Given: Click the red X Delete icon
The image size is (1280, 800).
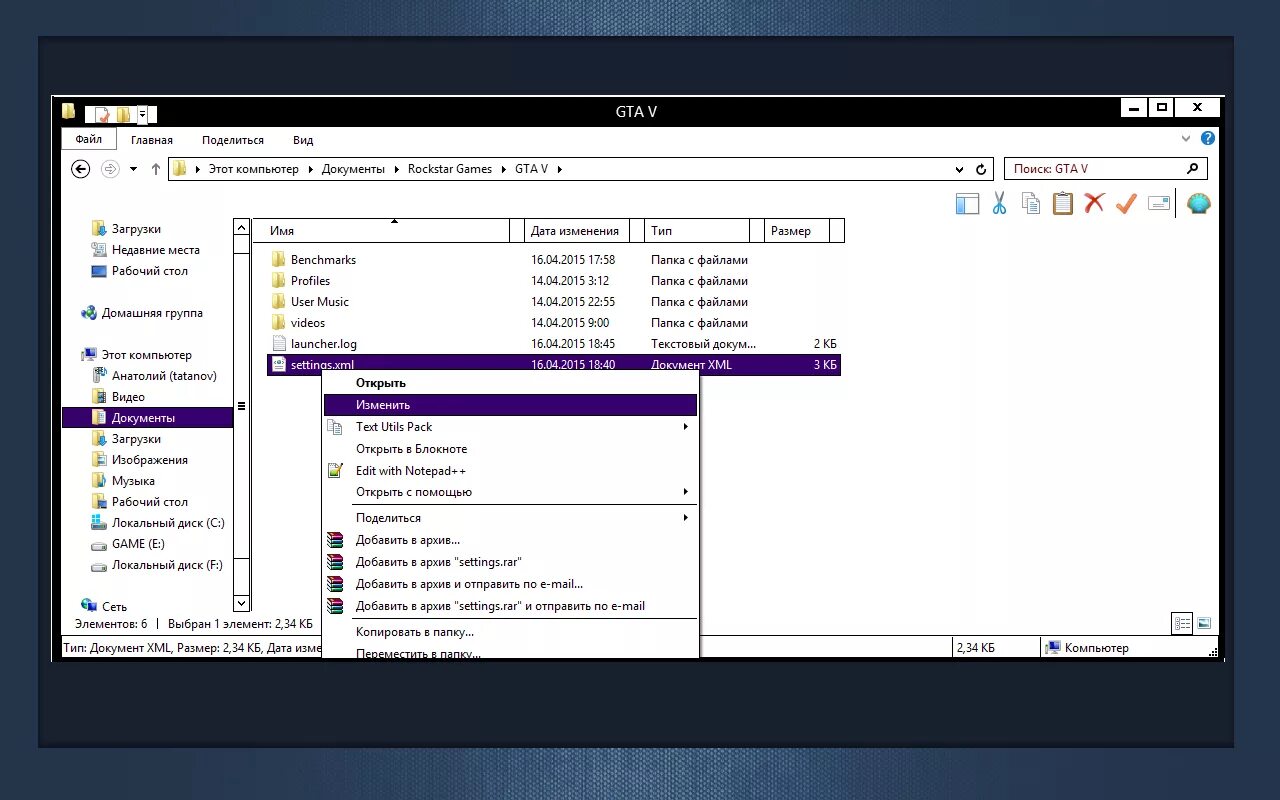Looking at the screenshot, I should click(1094, 203).
